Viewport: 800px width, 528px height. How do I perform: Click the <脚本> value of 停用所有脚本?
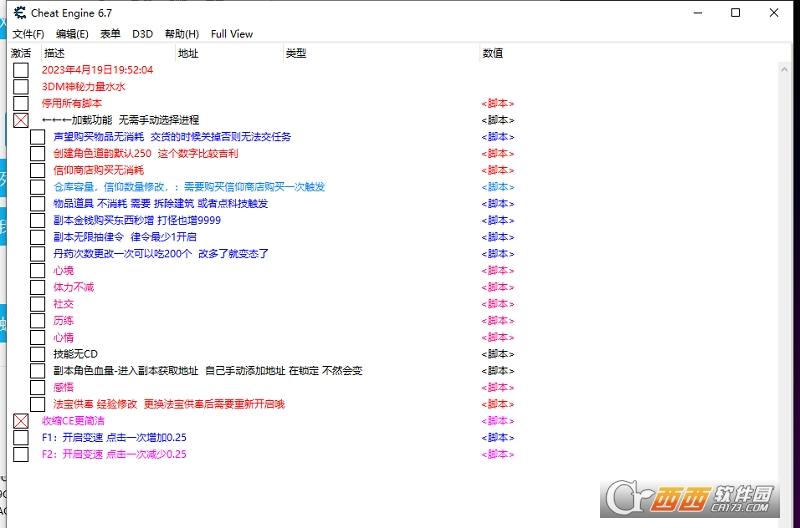497,104
